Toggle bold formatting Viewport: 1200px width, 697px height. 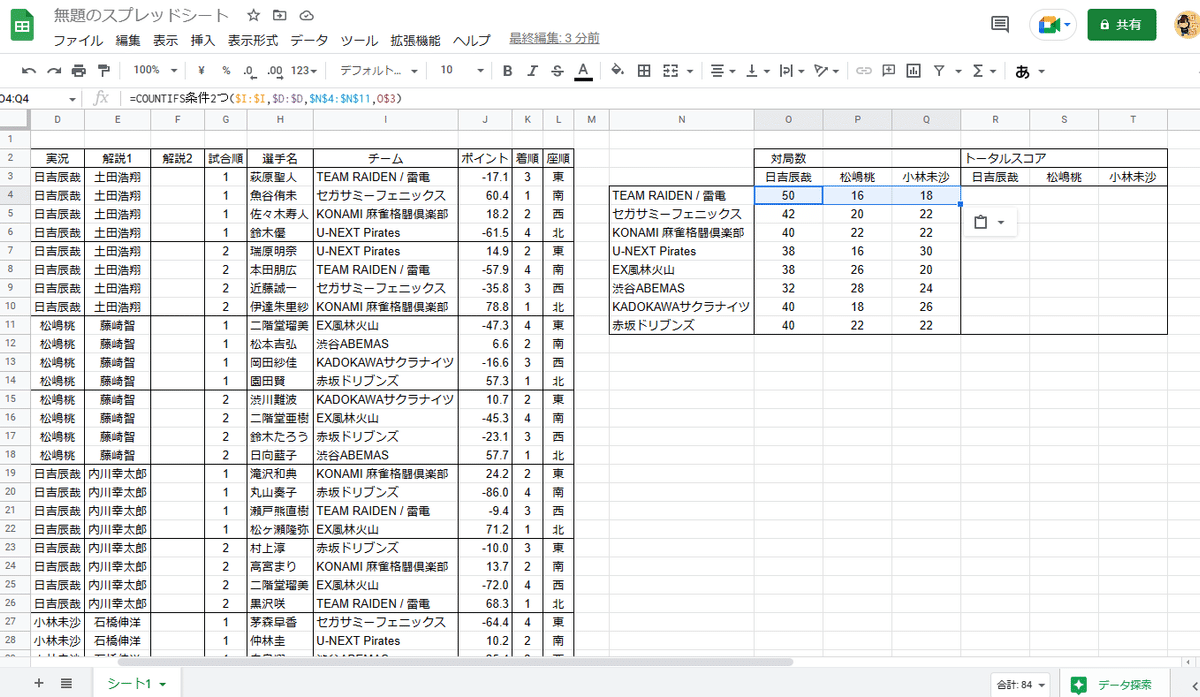(x=508, y=71)
